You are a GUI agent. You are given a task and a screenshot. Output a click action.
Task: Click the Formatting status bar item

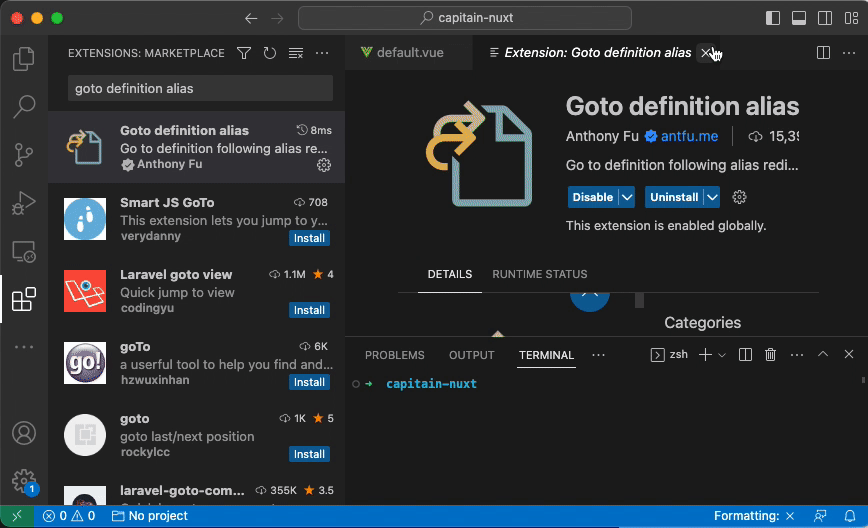click(754, 516)
